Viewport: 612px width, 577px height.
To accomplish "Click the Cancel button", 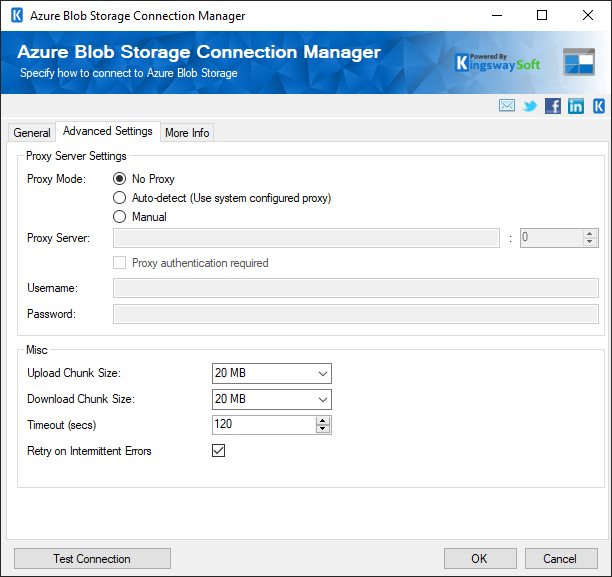I will point(560,559).
